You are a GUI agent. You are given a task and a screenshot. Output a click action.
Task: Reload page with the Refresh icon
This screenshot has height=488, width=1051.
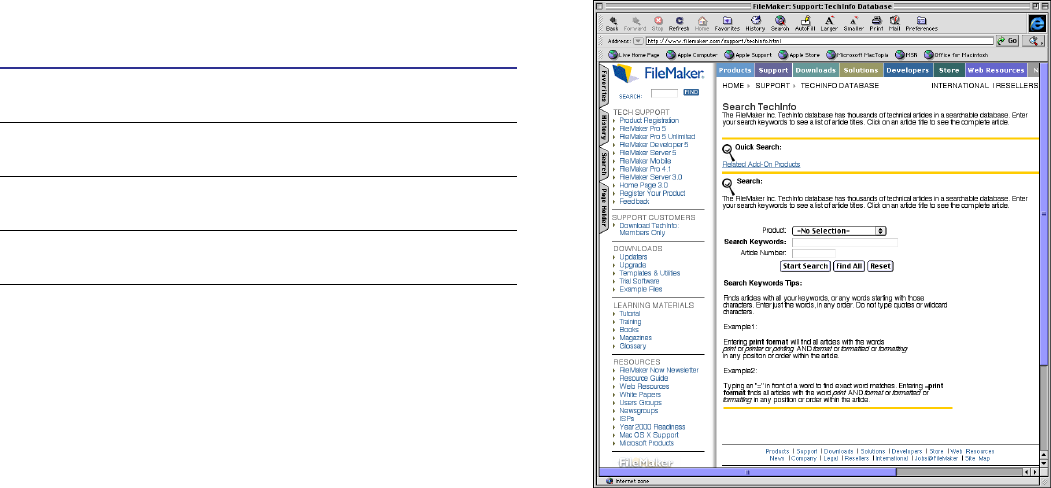(679, 21)
